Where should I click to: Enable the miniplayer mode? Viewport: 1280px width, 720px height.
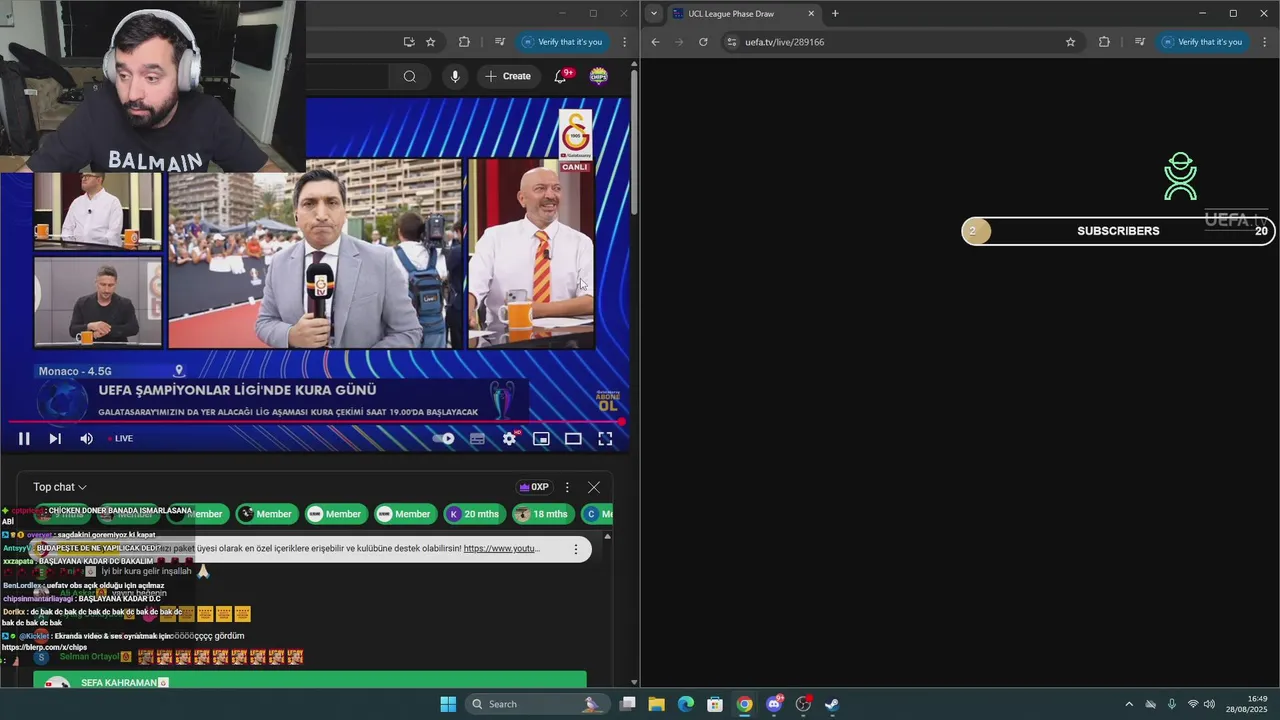point(541,438)
